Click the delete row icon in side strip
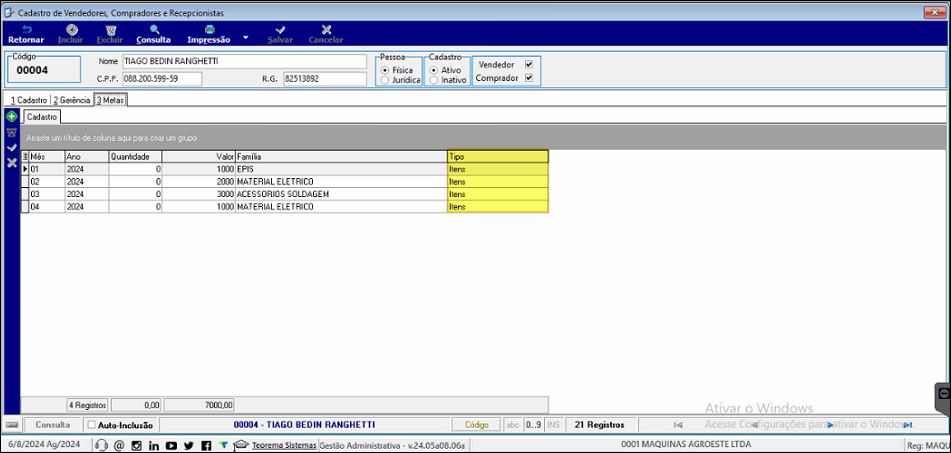951x453 pixels. point(11,132)
